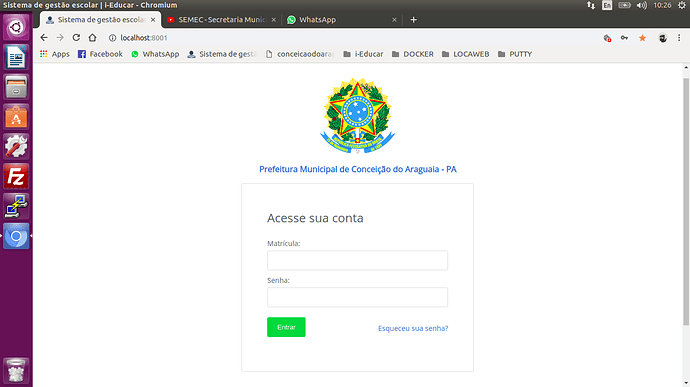Viewport: 690px width, 387px height.
Task: Open Ubuntu Software center icon
Action: click(x=16, y=117)
